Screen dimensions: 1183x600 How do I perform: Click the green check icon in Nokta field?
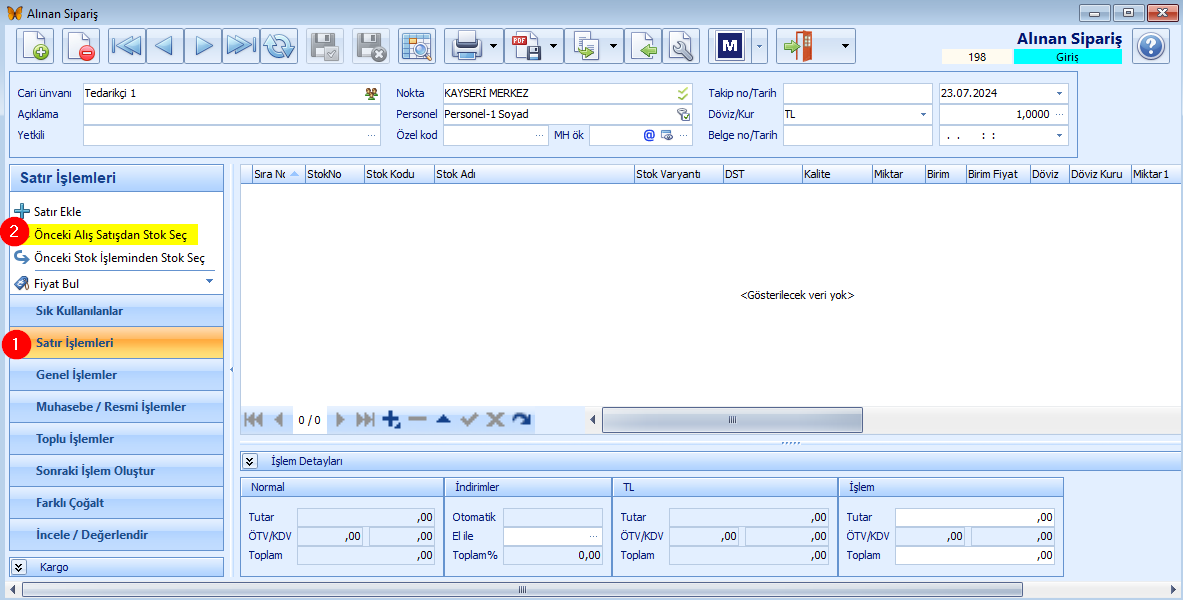click(683, 94)
